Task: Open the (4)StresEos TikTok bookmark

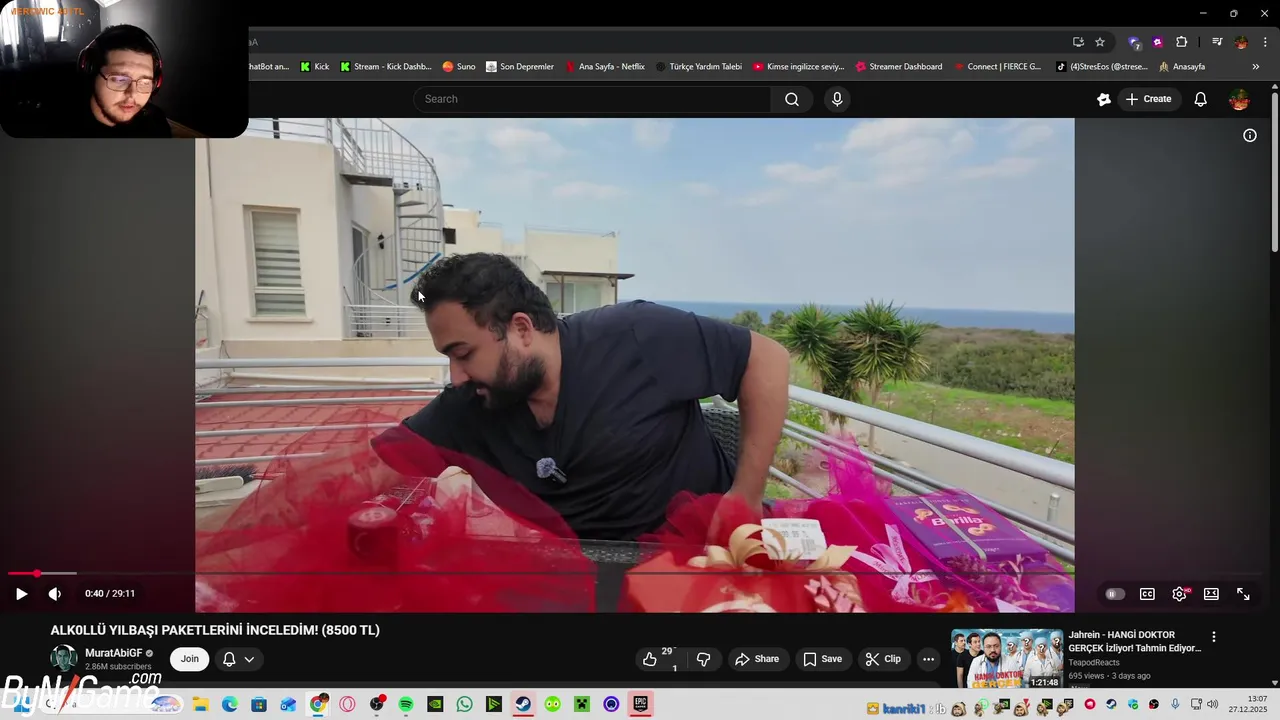Action: (x=1101, y=67)
